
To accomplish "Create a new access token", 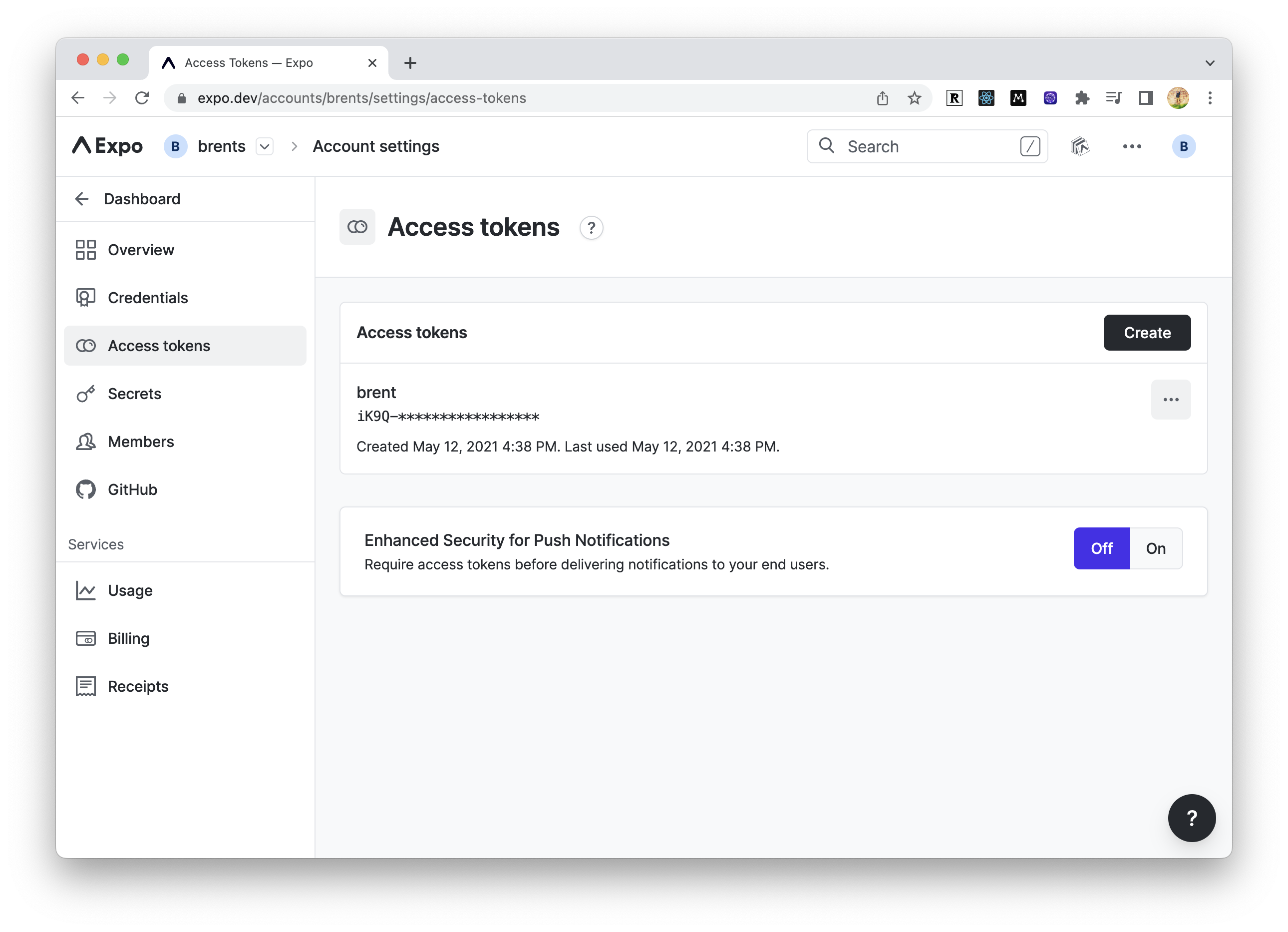I will tap(1147, 333).
